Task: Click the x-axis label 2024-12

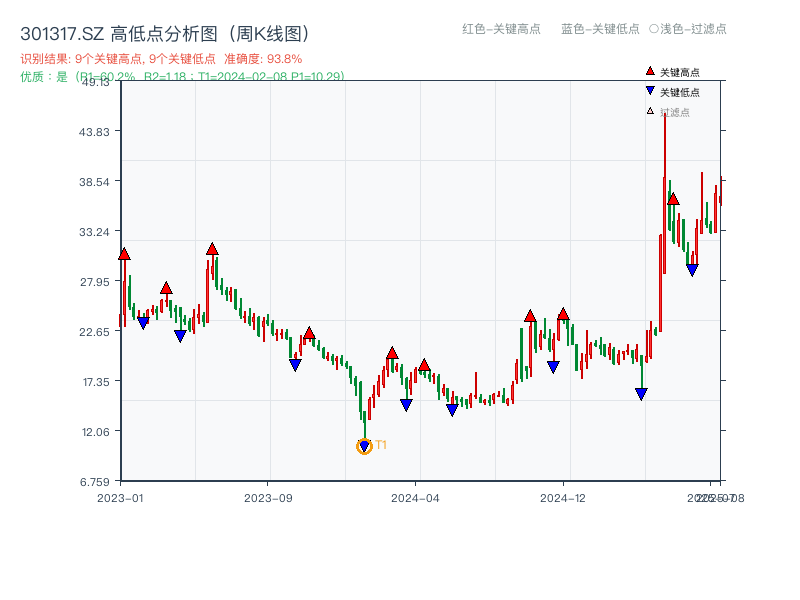Action: click(563, 498)
